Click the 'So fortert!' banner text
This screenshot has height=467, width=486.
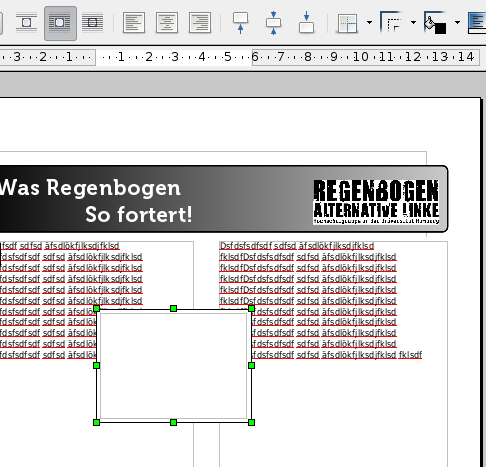(x=139, y=214)
